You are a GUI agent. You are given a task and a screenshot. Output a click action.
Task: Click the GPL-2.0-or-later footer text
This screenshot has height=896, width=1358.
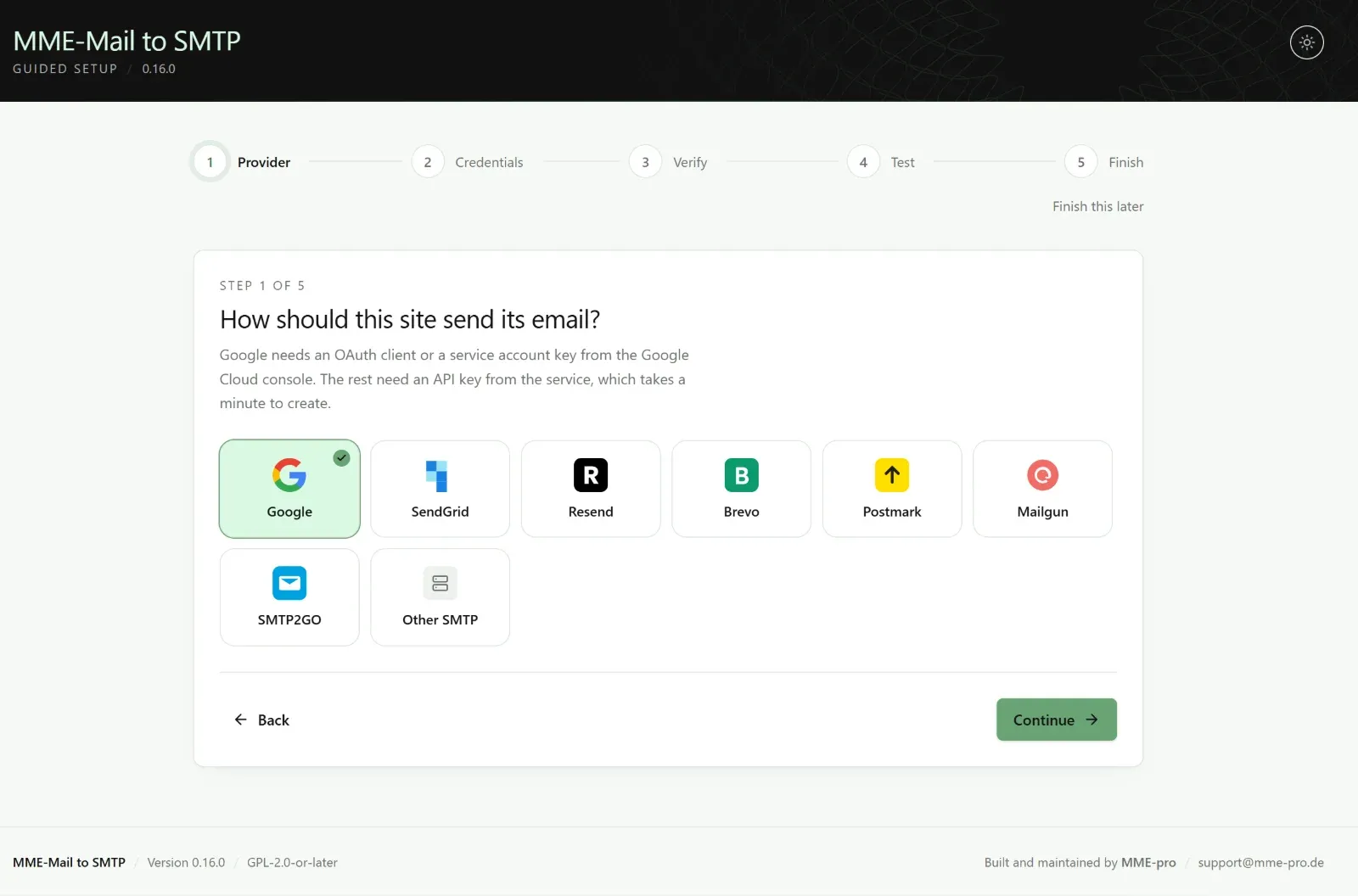tap(292, 862)
